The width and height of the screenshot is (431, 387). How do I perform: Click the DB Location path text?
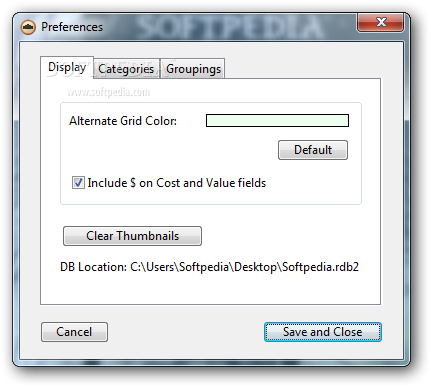[x=244, y=267]
